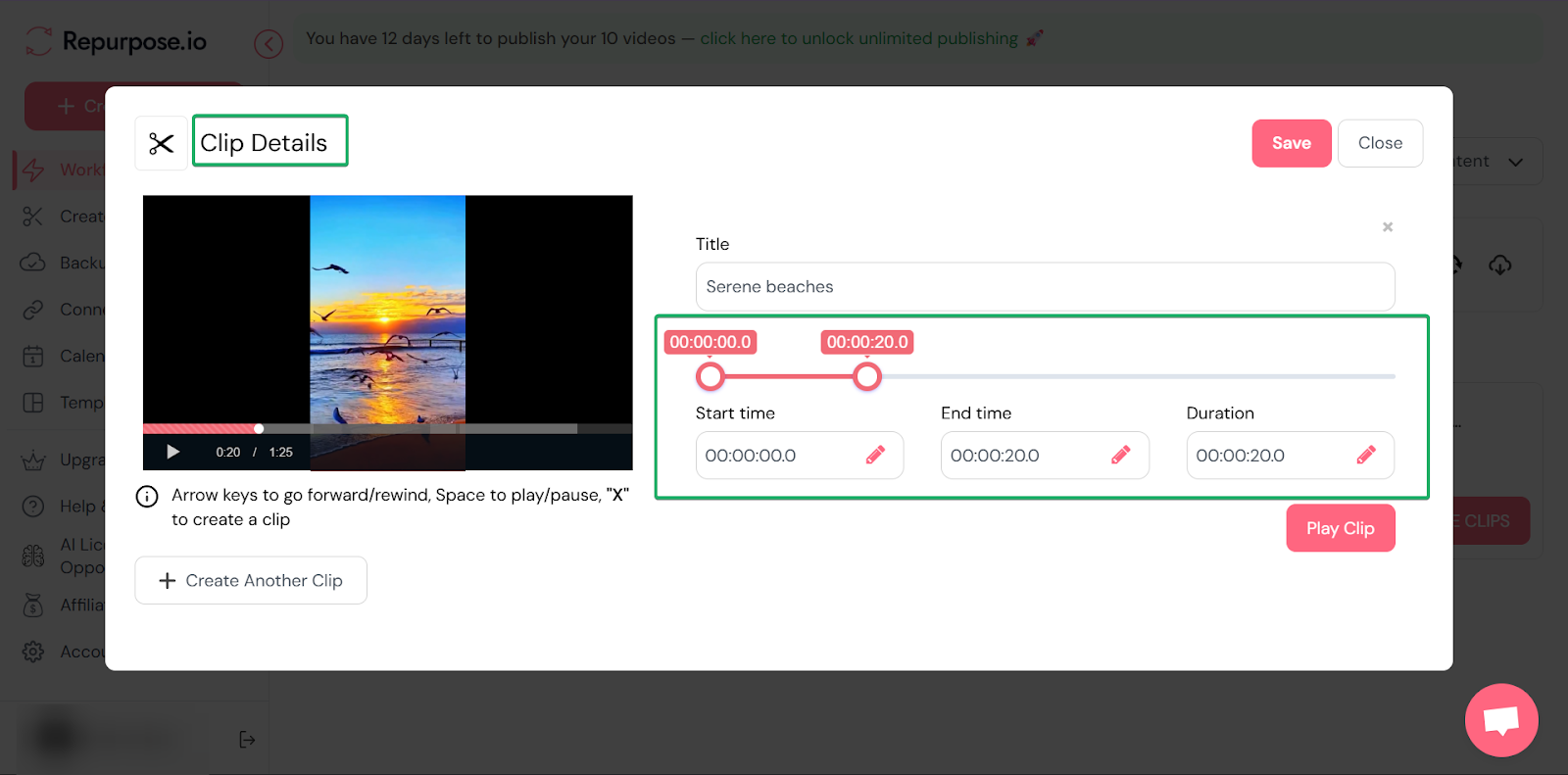Open the AI brain sidebar icon
This screenshot has height=775, width=1568.
point(33,556)
